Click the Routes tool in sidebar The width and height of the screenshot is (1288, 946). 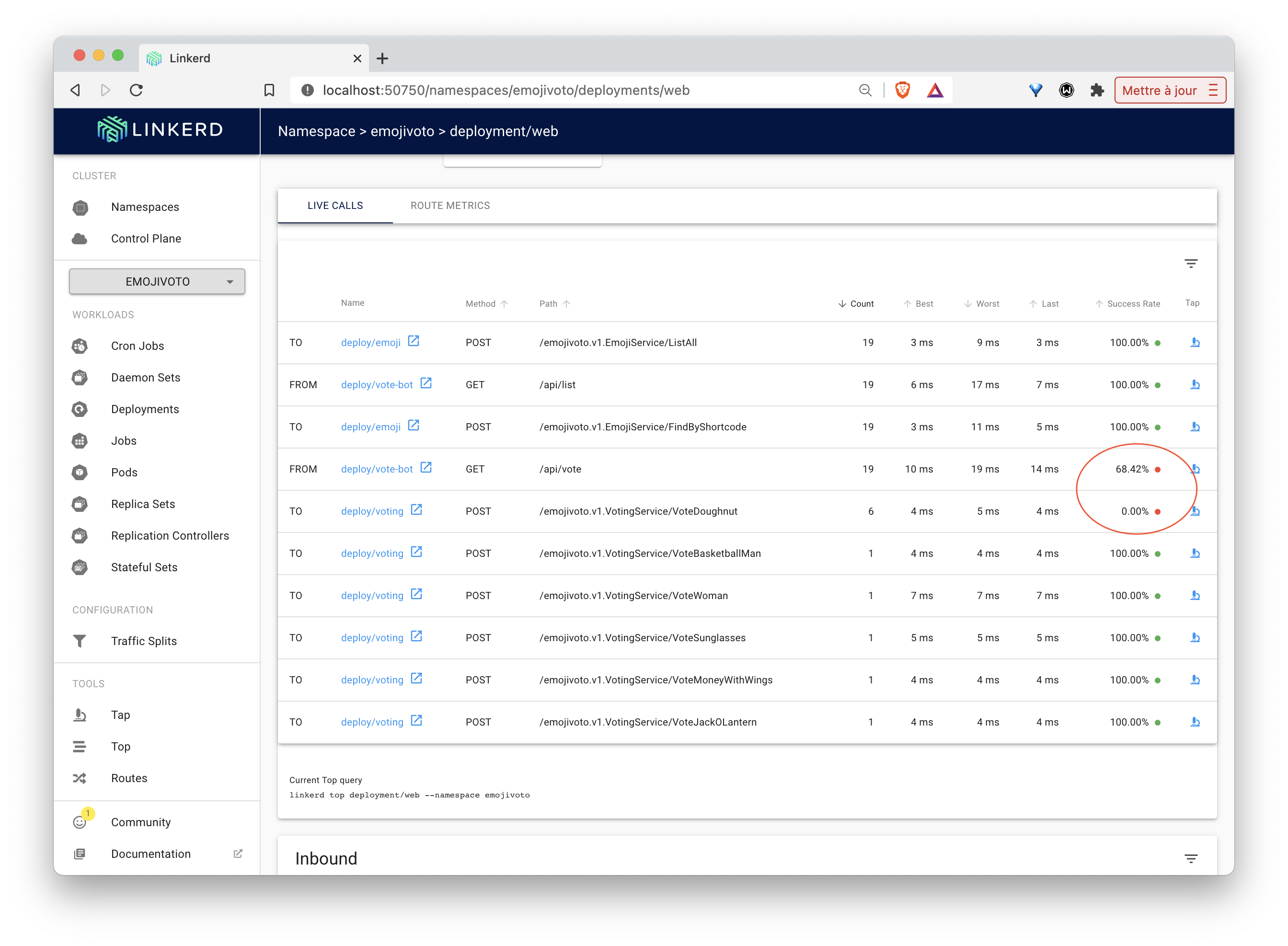[128, 777]
